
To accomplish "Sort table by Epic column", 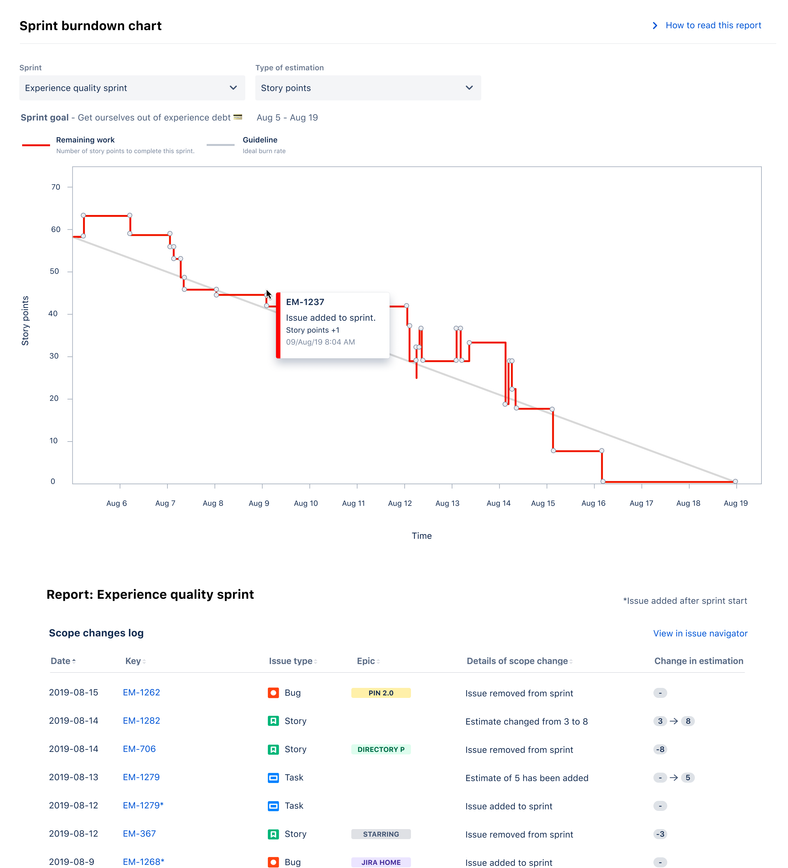I will [368, 661].
